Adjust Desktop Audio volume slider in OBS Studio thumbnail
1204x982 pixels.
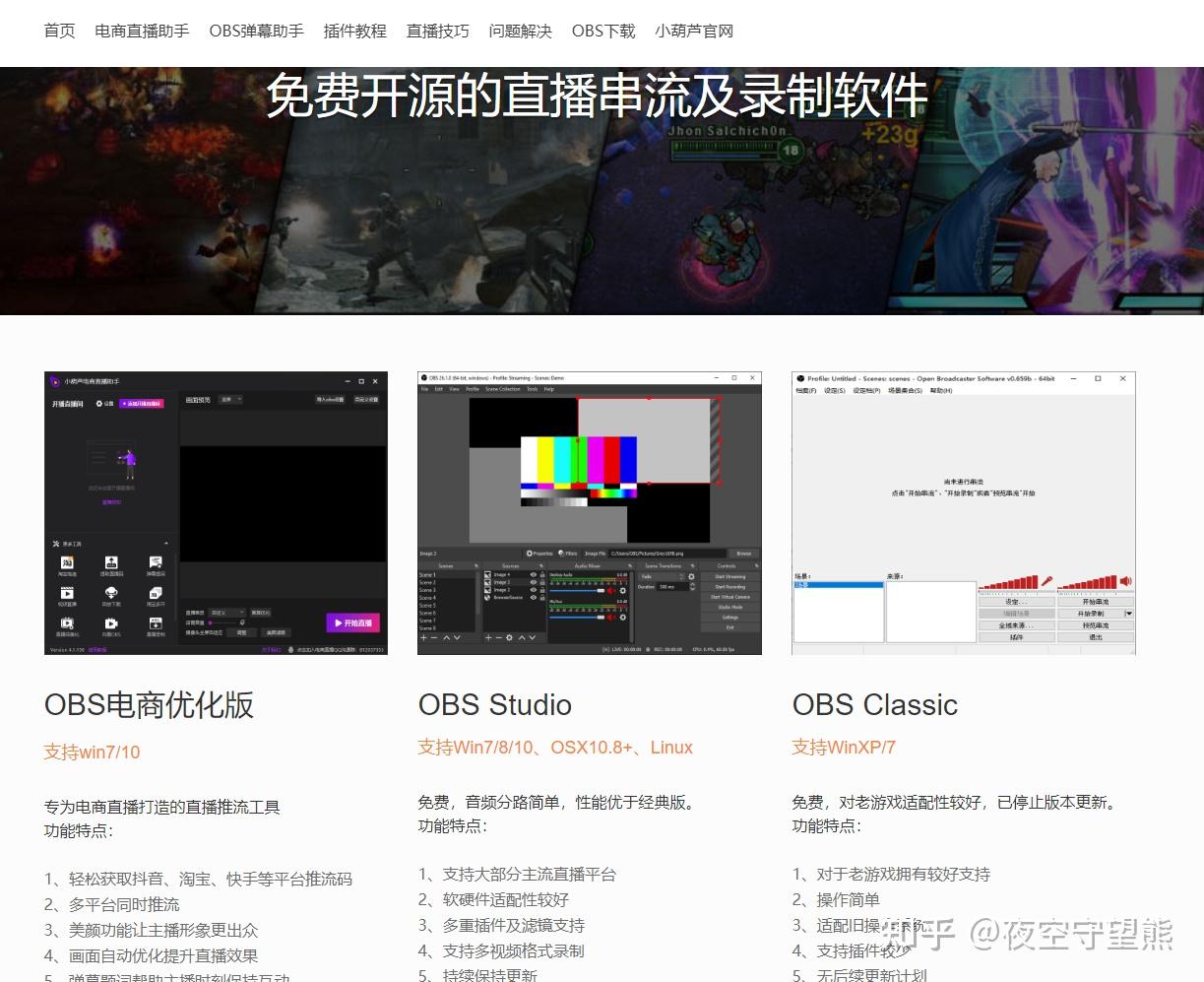click(577, 591)
